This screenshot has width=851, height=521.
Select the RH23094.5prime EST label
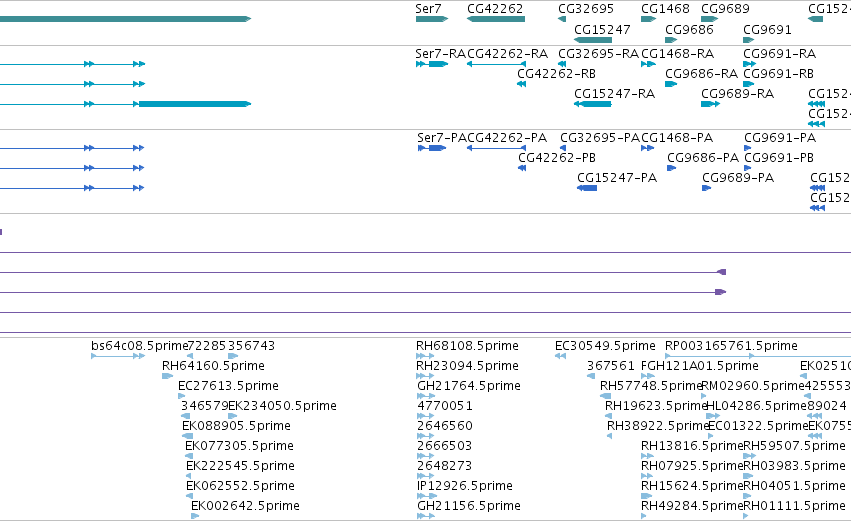(x=467, y=366)
